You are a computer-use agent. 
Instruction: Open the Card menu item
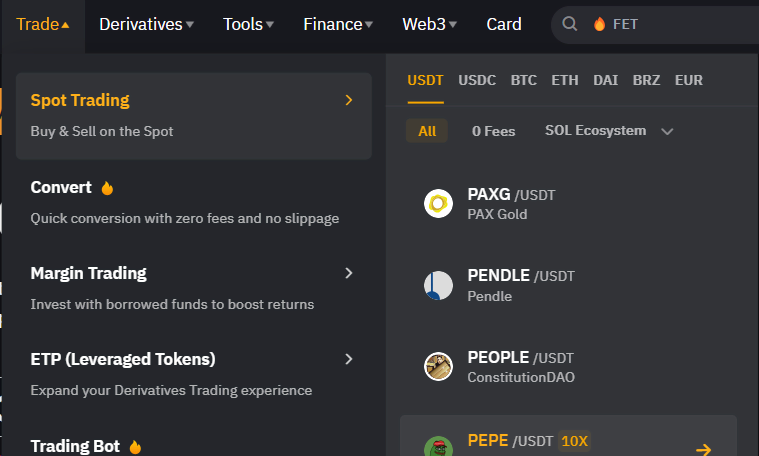(x=503, y=24)
